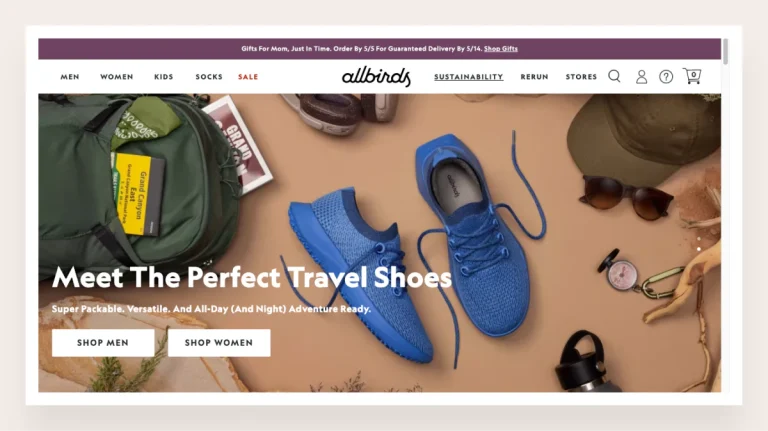Click the Shop Men button
This screenshot has width=768, height=431.
[x=103, y=343]
